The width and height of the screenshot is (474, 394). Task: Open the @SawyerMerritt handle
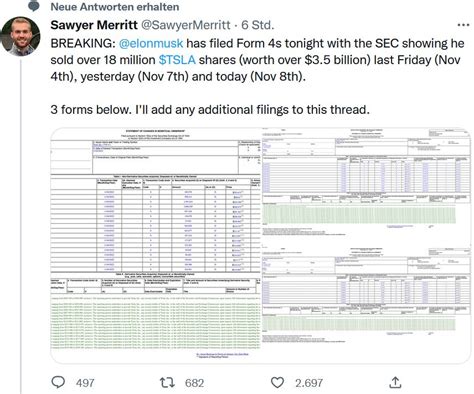pos(186,25)
